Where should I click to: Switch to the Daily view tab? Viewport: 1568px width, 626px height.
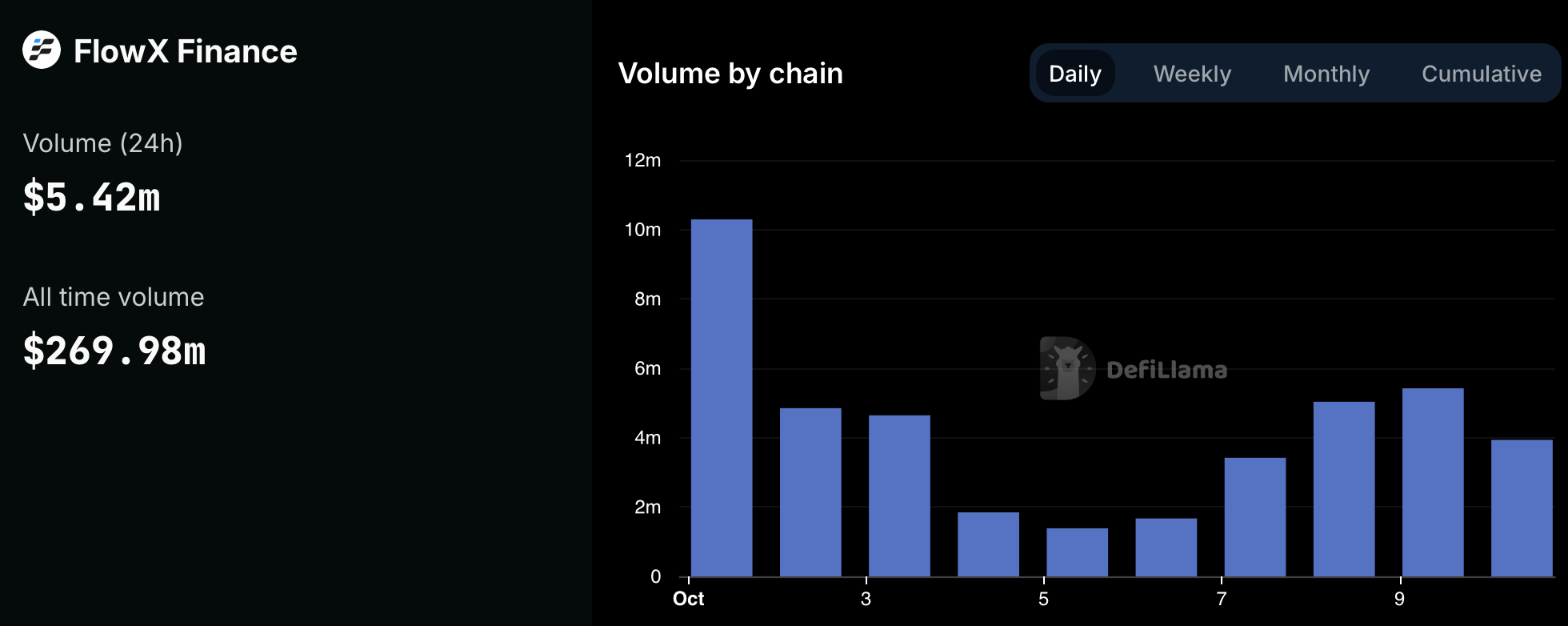pos(1074,74)
